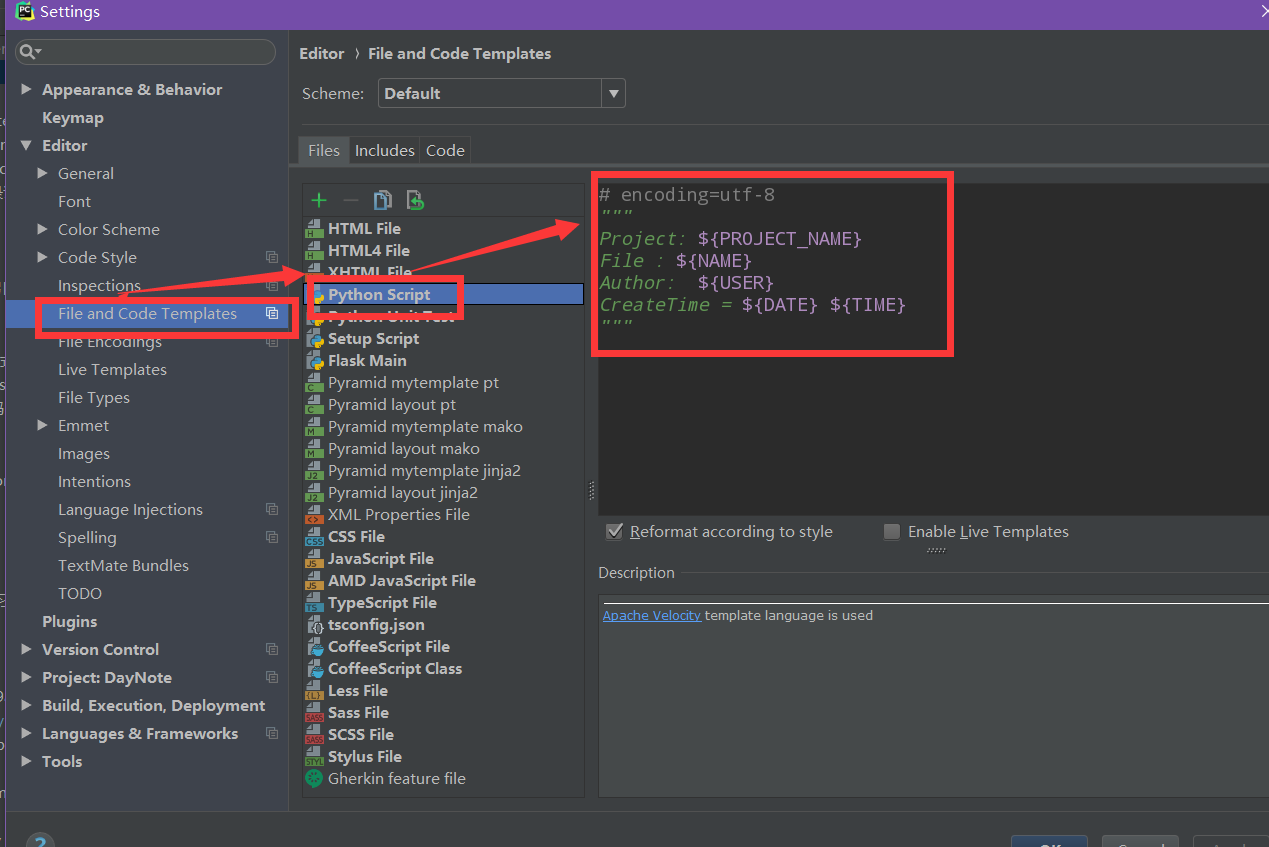The image size is (1269, 847).
Task: Select Flask Main template icon
Action: [314, 361]
